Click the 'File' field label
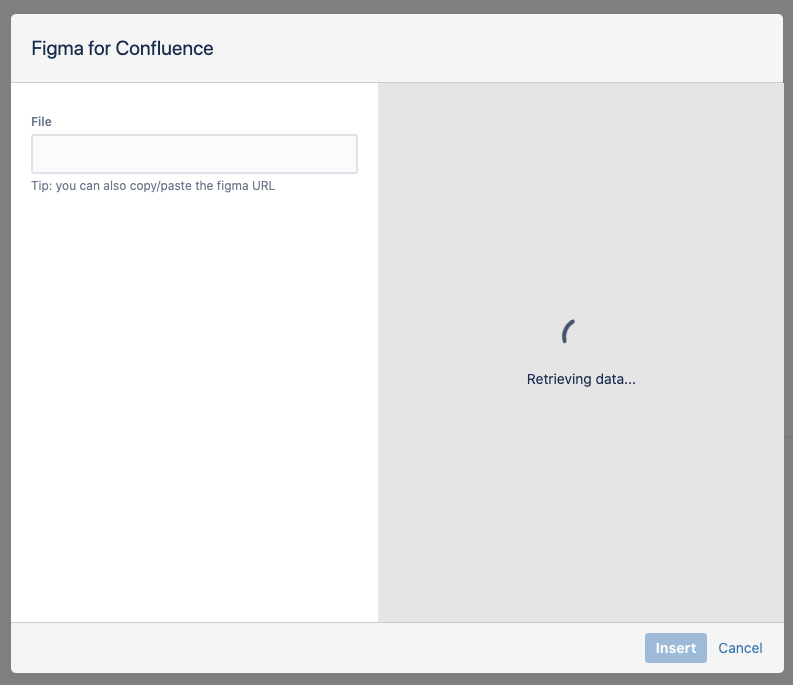Image resolution: width=793 pixels, height=685 pixels. 41,121
